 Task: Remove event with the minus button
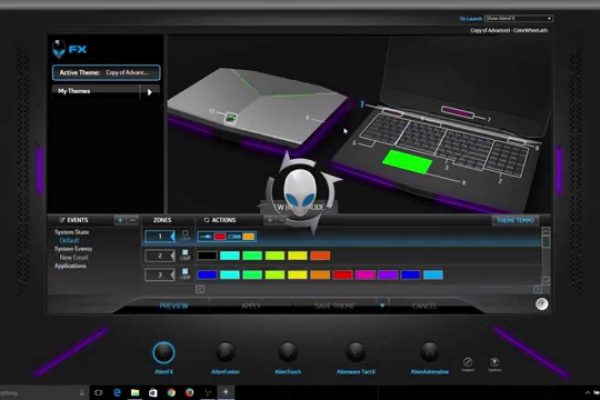(132, 220)
